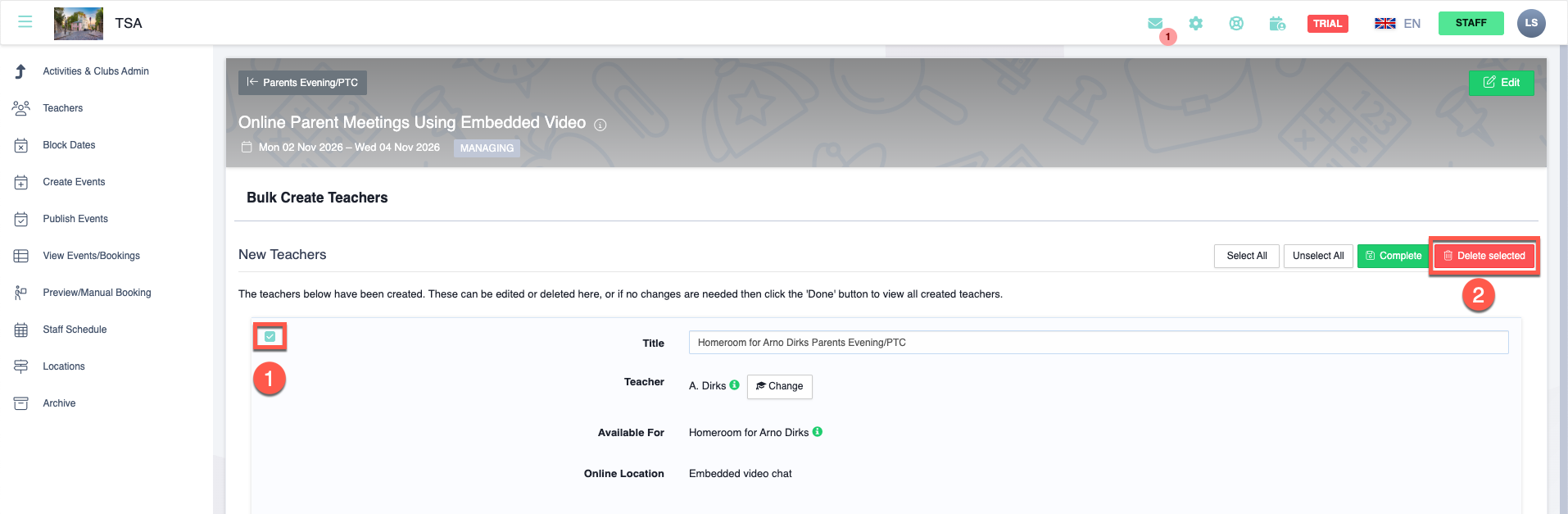Switch role using the STAFF button
This screenshot has height=514, width=1568.
[1471, 23]
